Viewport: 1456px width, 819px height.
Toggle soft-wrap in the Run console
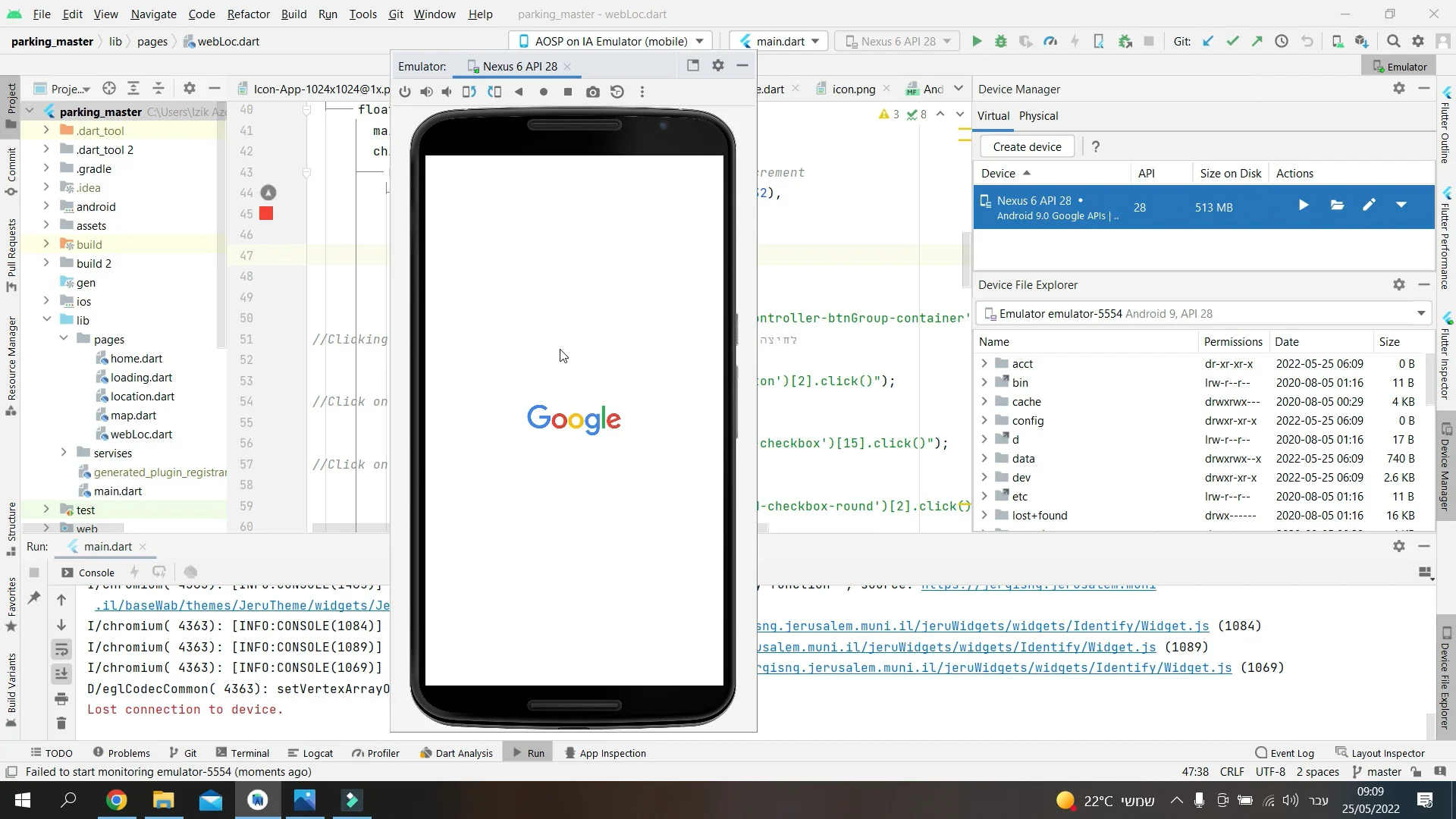point(61,649)
